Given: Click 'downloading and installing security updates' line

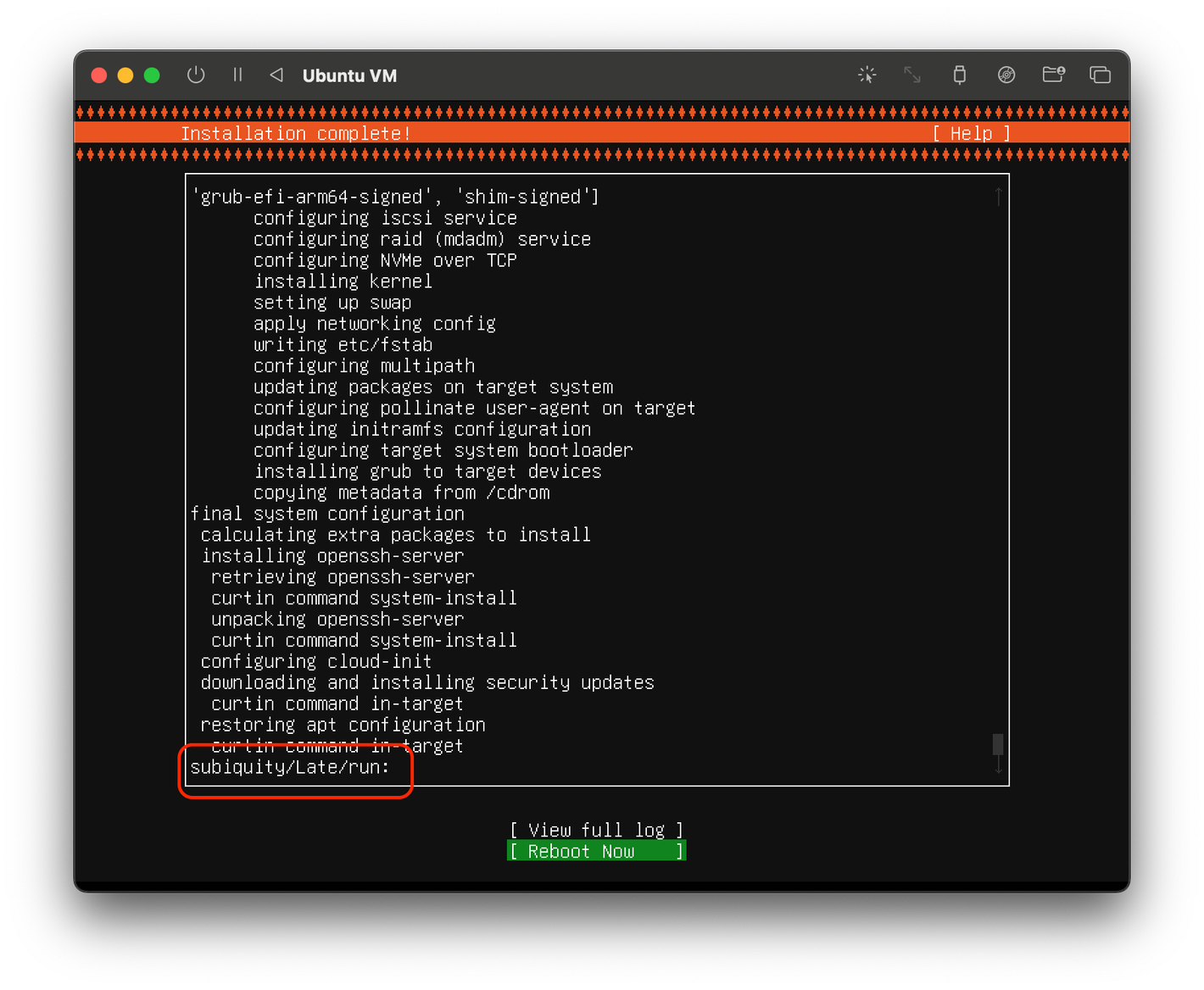Looking at the screenshot, I should (427, 682).
